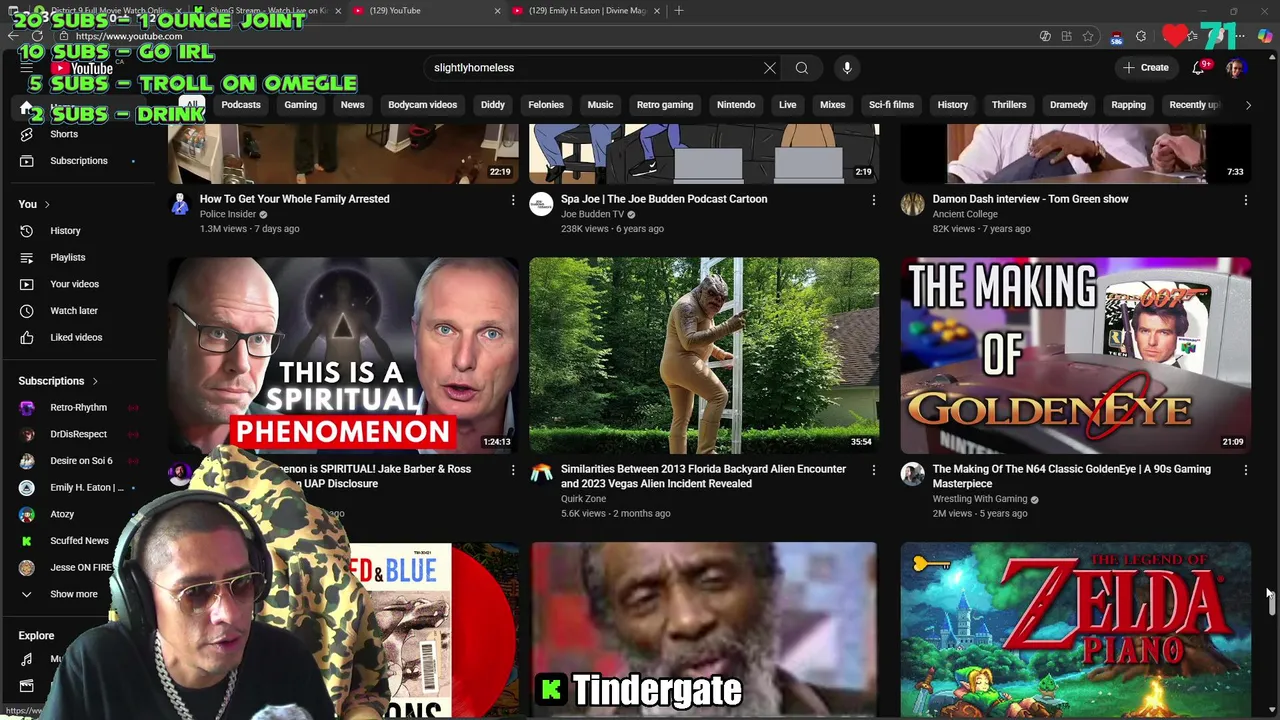Open Watch later in sidebar
The width and height of the screenshot is (1280, 720).
click(x=74, y=311)
